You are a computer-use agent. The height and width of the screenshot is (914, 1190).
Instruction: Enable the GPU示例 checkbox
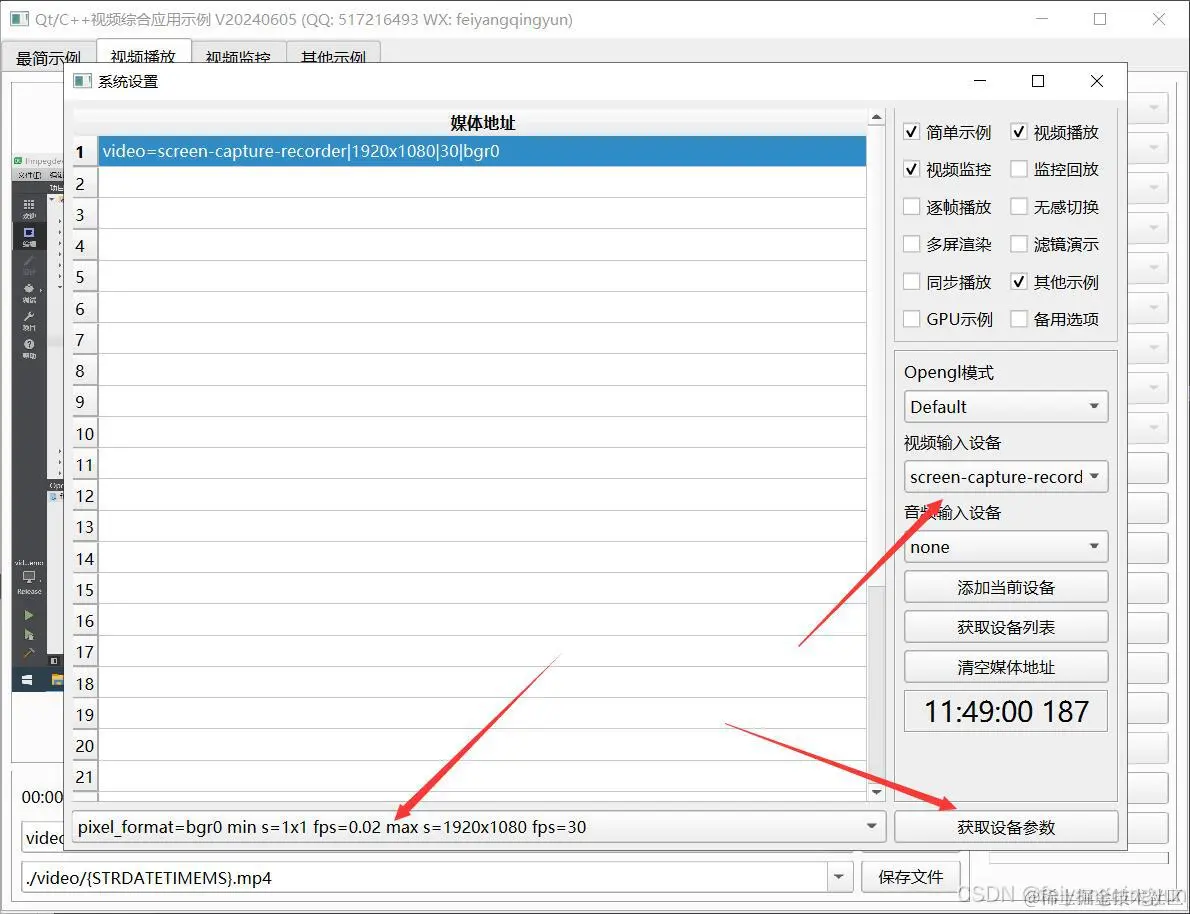tap(911, 319)
